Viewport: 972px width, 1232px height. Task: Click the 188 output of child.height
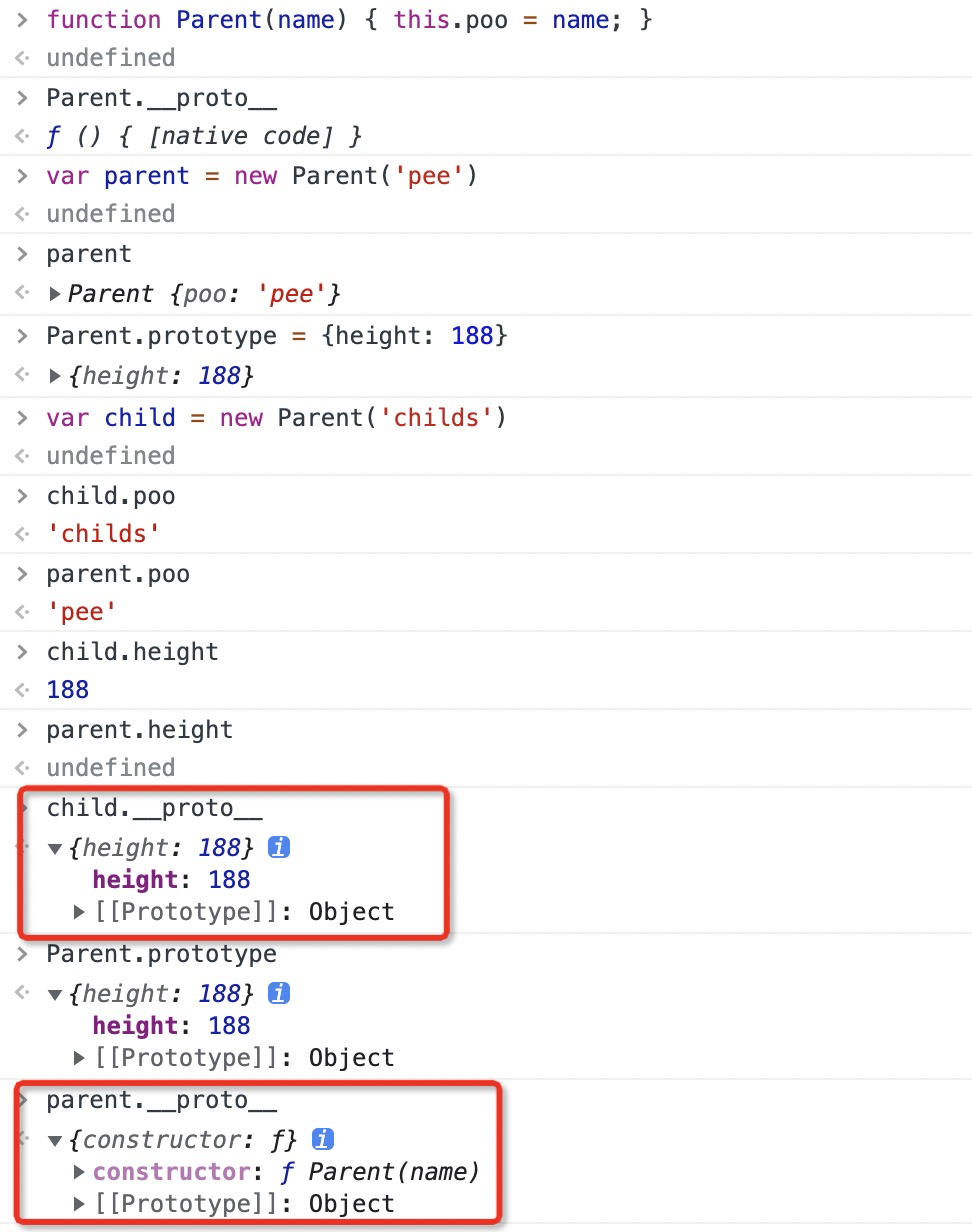(x=68, y=689)
